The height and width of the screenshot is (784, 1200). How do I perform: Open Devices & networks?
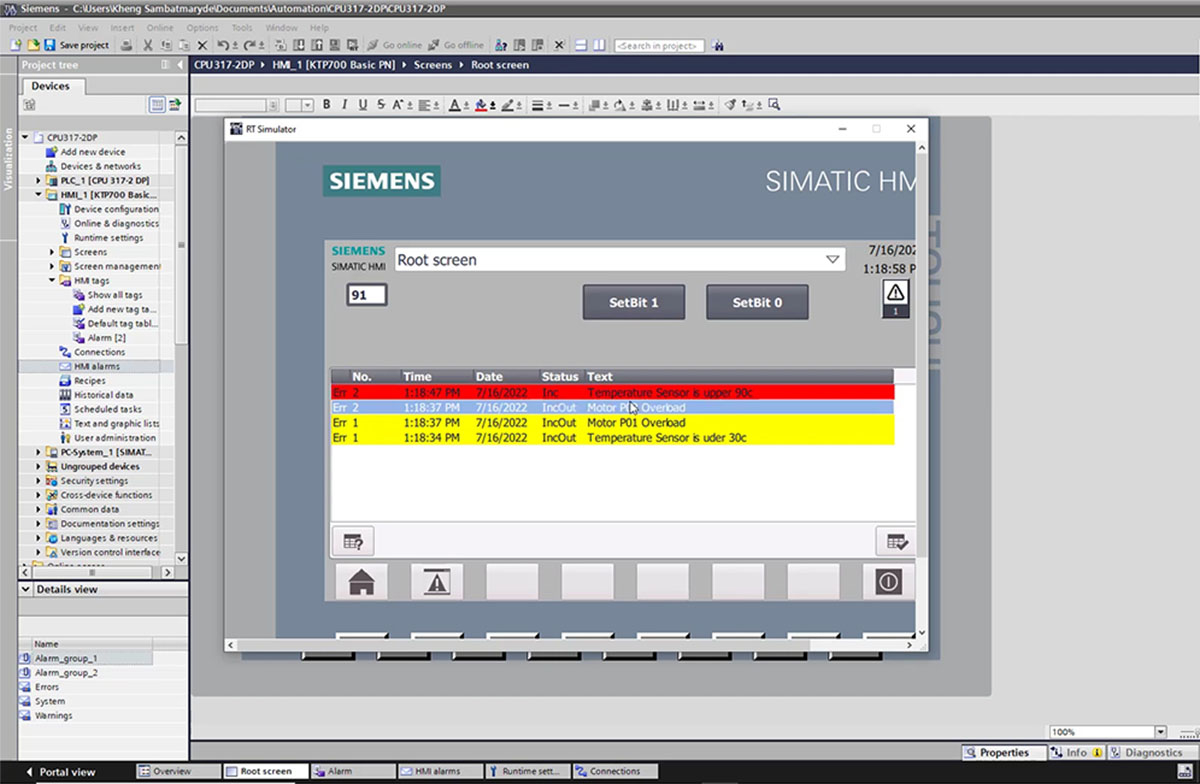100,166
